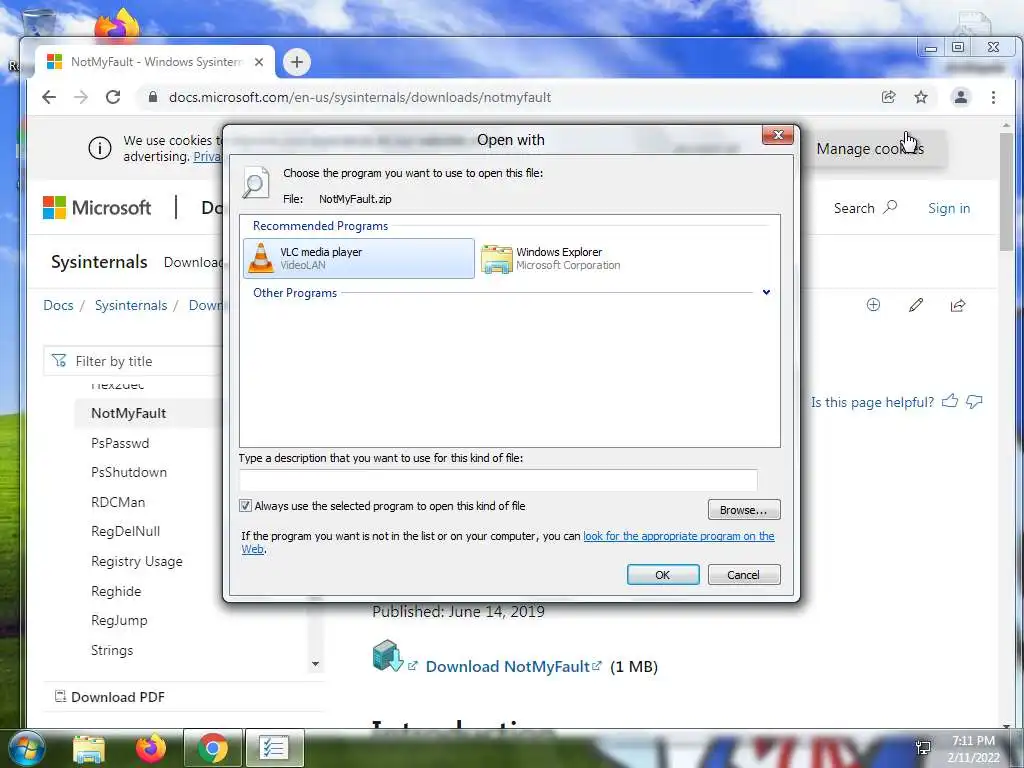Screen dimensions: 1024x768
Task: Share this page icon in address bar
Action: click(x=889, y=97)
